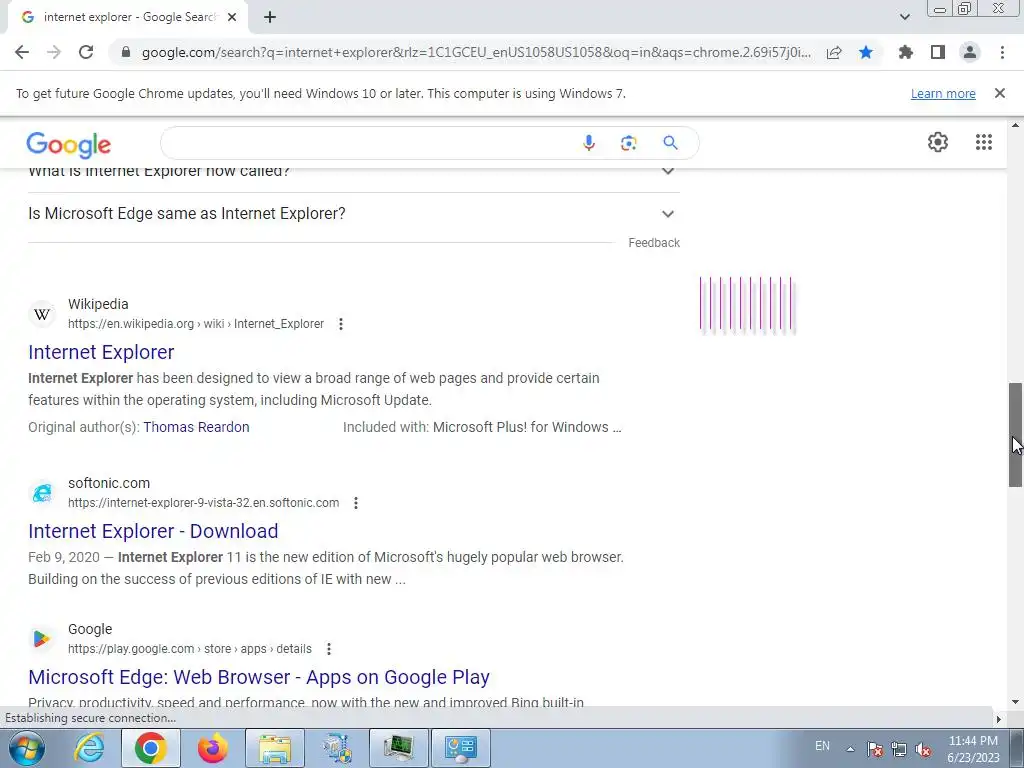Click the muted speaker volume icon

923,749
